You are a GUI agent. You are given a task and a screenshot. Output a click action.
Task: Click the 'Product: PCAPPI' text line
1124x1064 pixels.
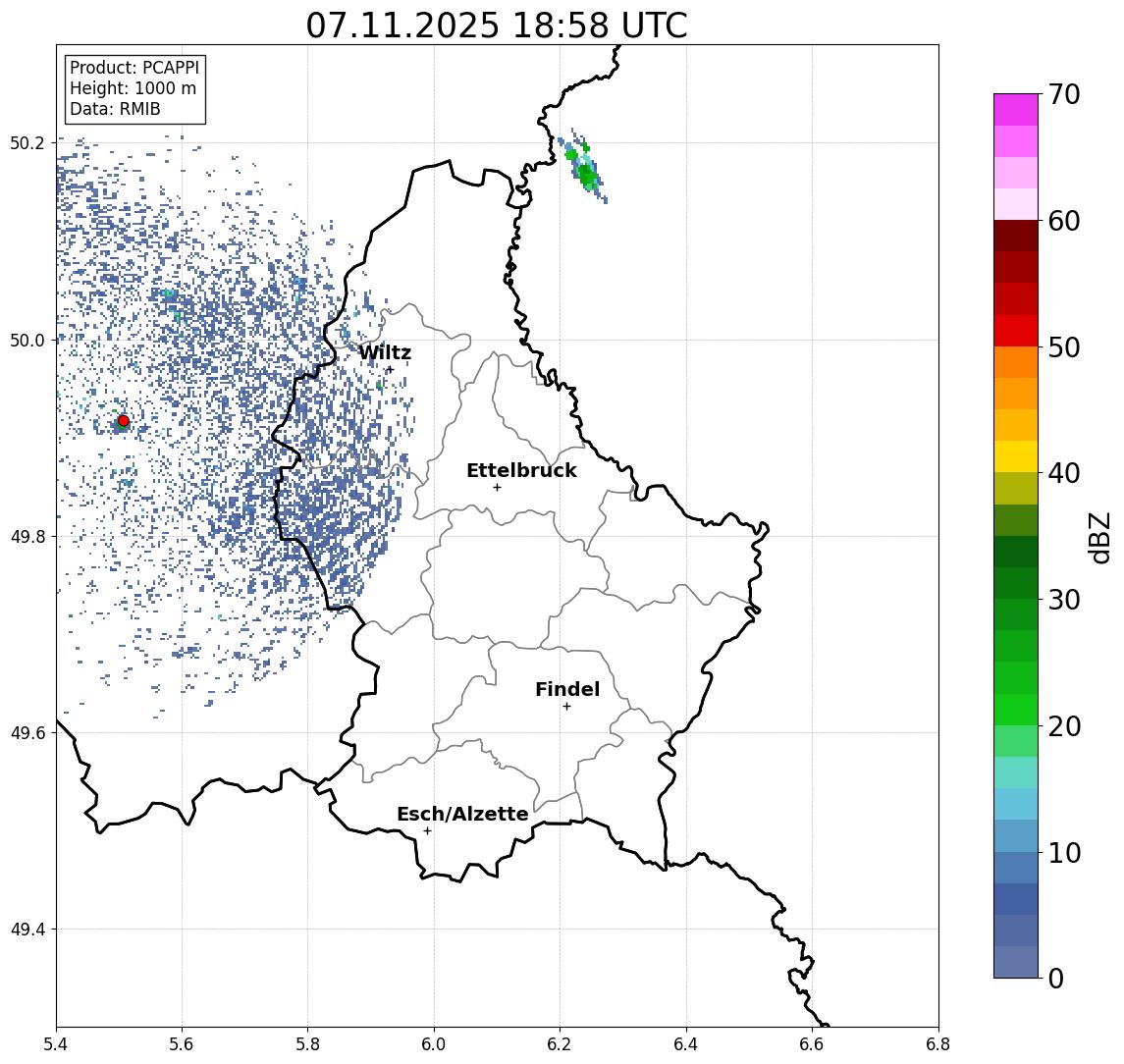click(134, 68)
